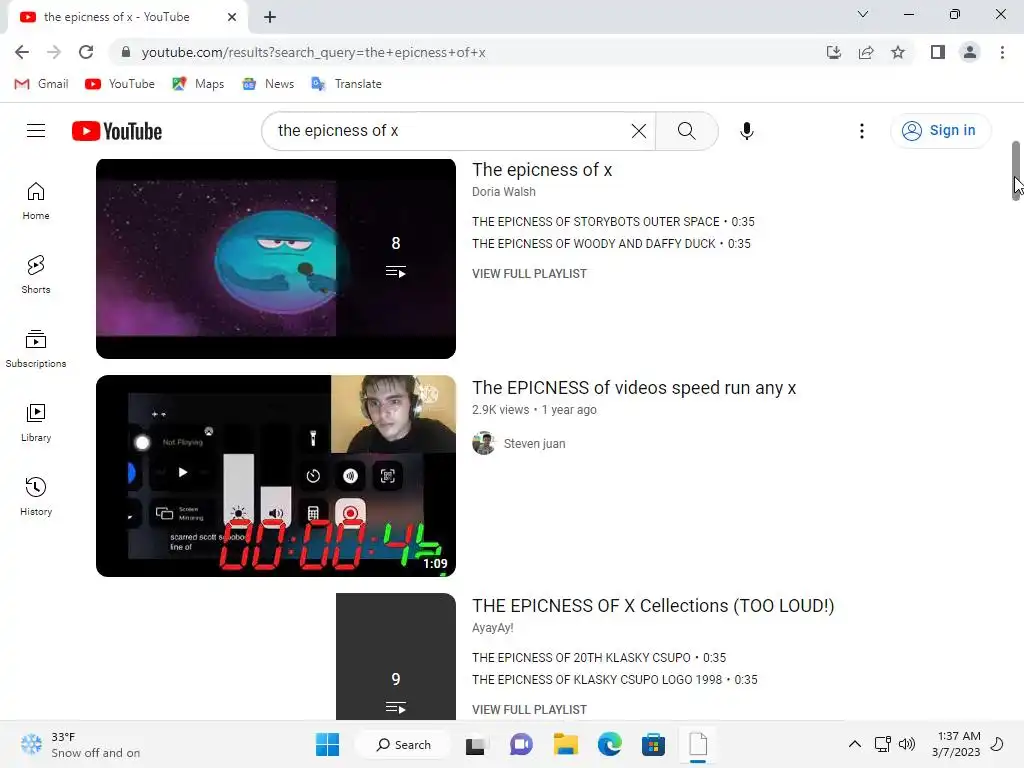Screen dimensions: 1024x768
Task: Open Subscriptions in sidebar
Action: tap(36, 348)
